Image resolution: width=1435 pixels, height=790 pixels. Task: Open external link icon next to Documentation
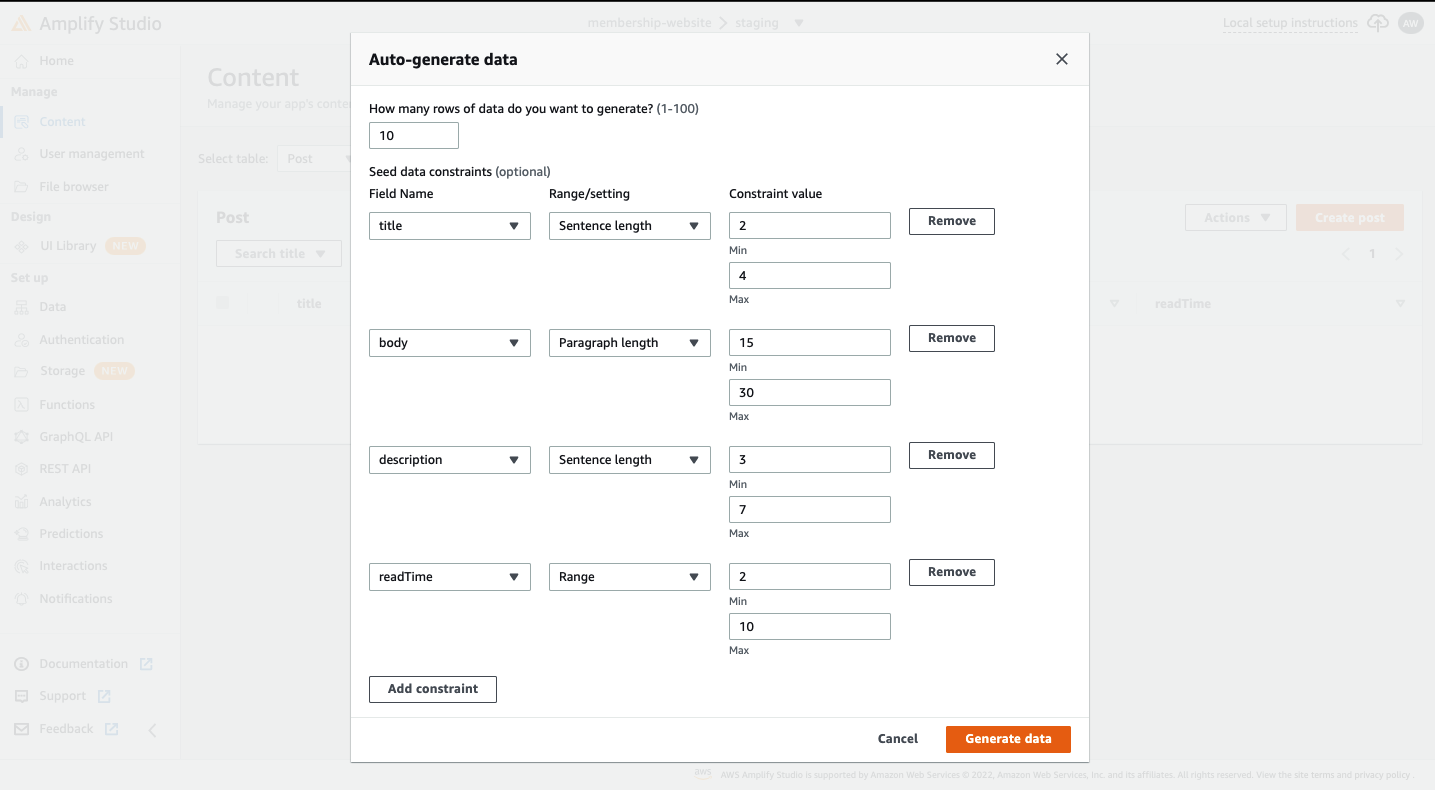[146, 664]
